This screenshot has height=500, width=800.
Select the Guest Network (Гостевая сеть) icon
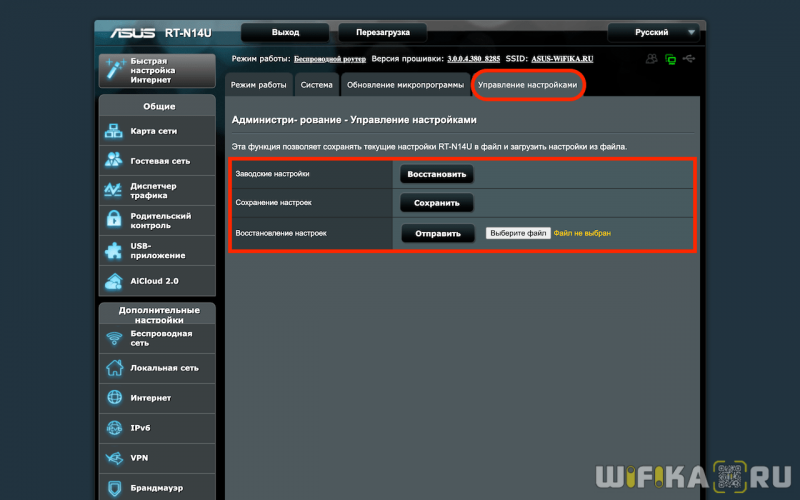click(x=113, y=160)
